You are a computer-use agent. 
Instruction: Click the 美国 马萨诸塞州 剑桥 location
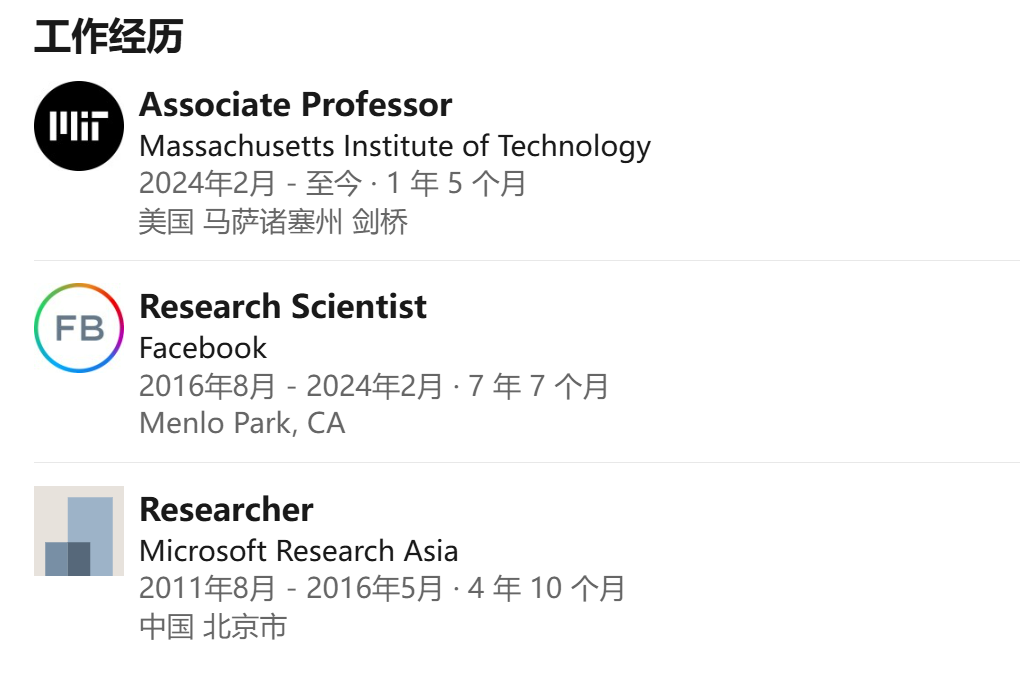pos(273,222)
